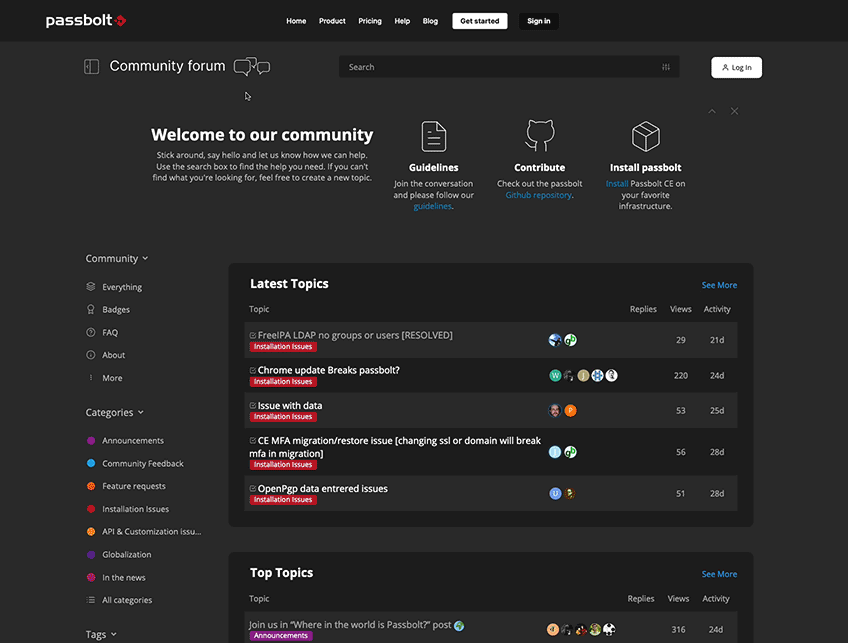The image size is (848, 643).
Task: Toggle the sidebar panel icon
Action: tap(91, 67)
